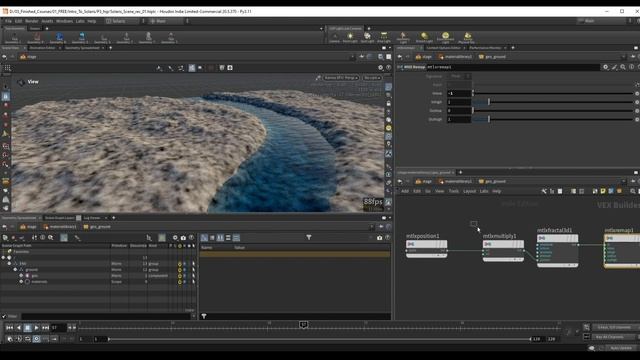Click the Camera shelf tool

pos(334,38)
